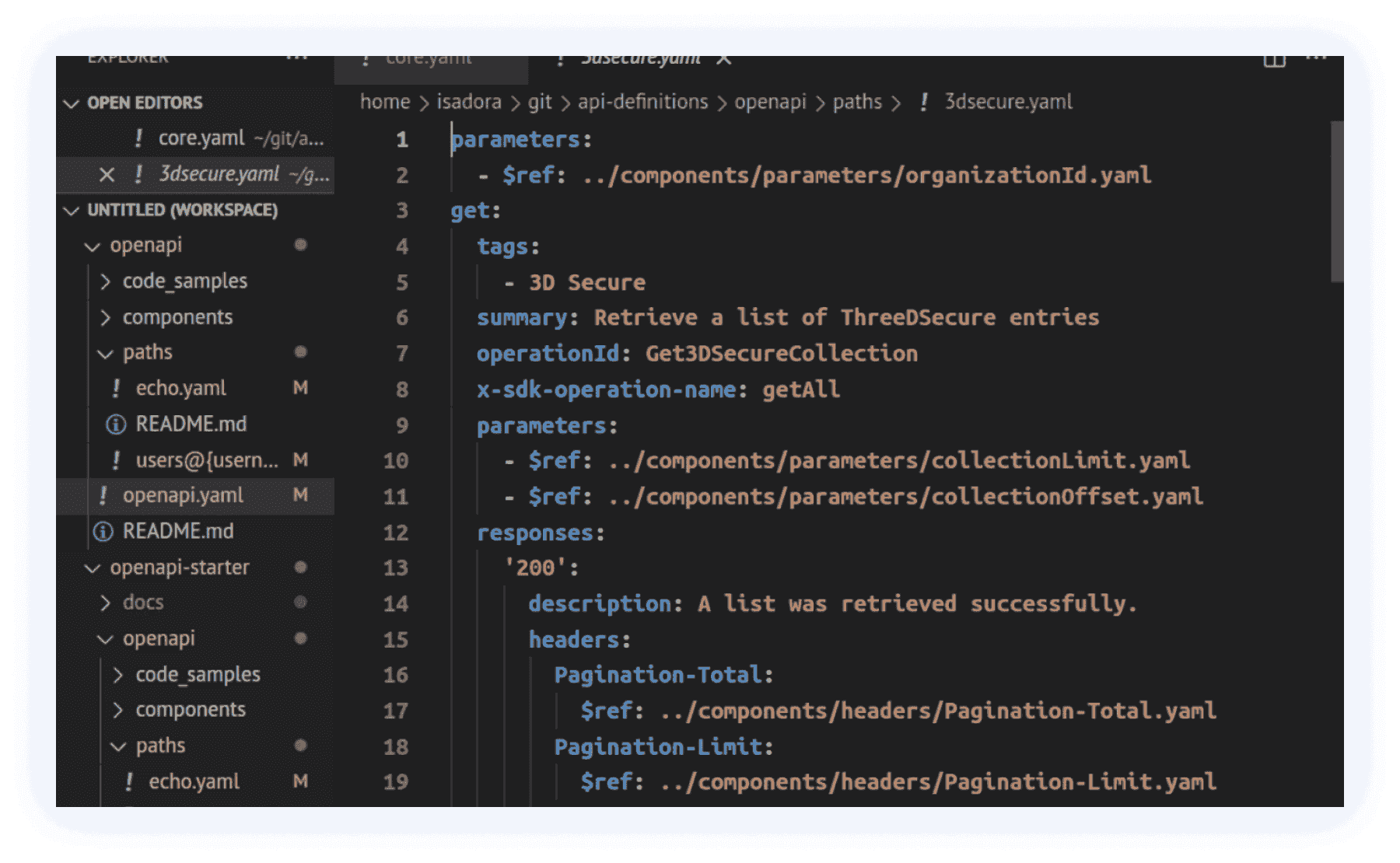This screenshot has height=863, width=1400.
Task: Collapse the Open Editors section
Action: coord(72,103)
